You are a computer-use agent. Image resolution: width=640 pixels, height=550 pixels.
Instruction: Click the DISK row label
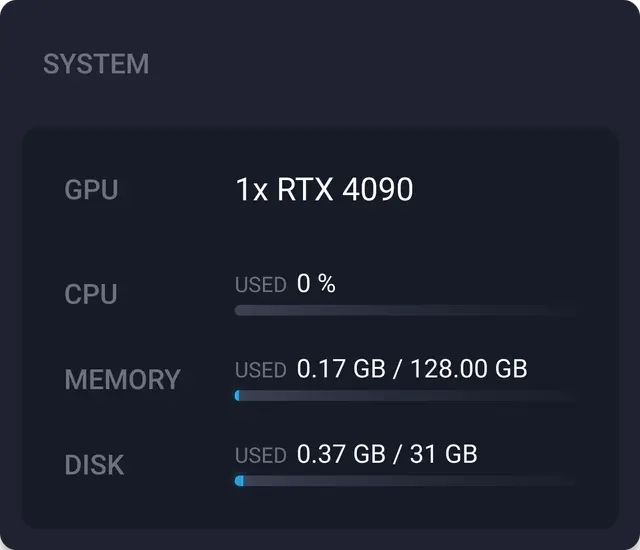(94, 465)
